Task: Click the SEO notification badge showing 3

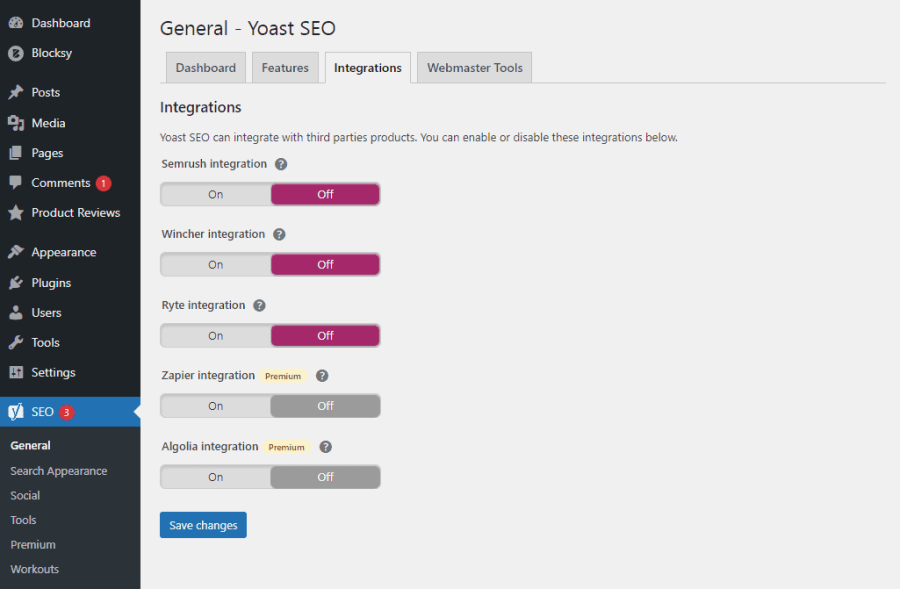Action: point(67,412)
